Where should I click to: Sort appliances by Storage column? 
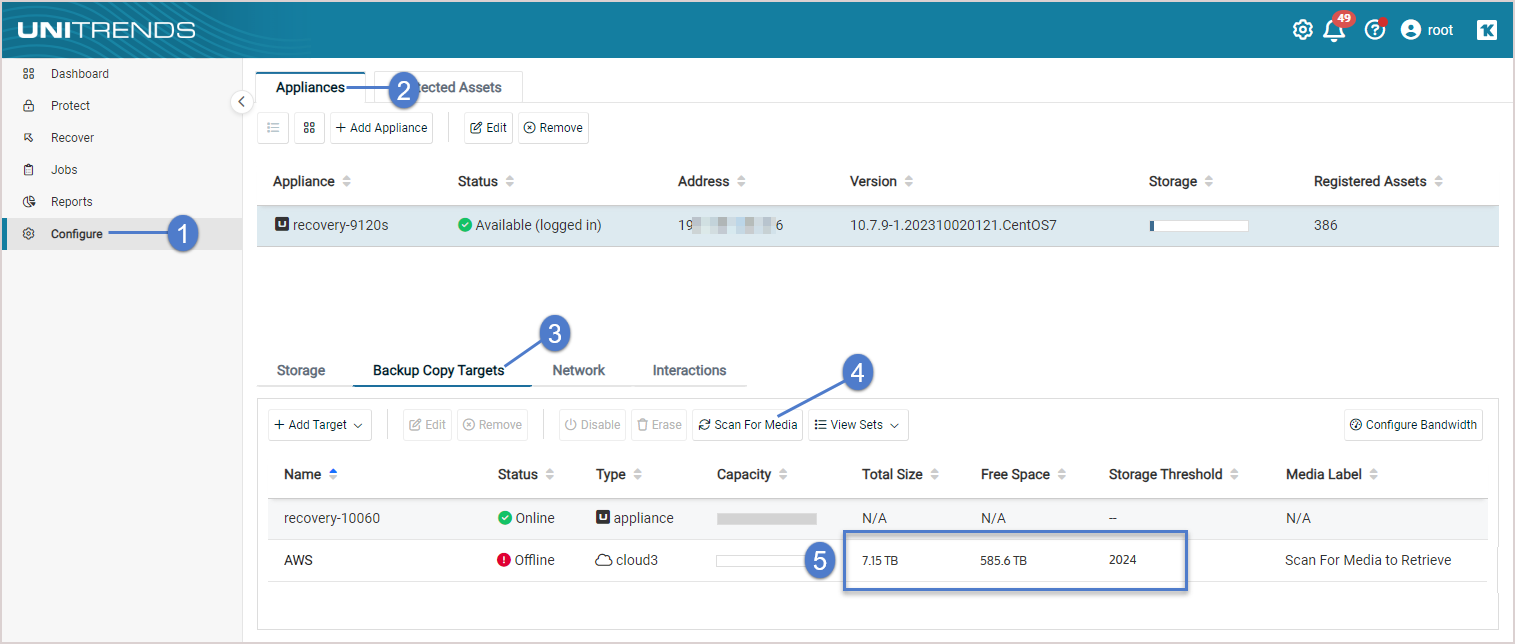(x=1181, y=182)
